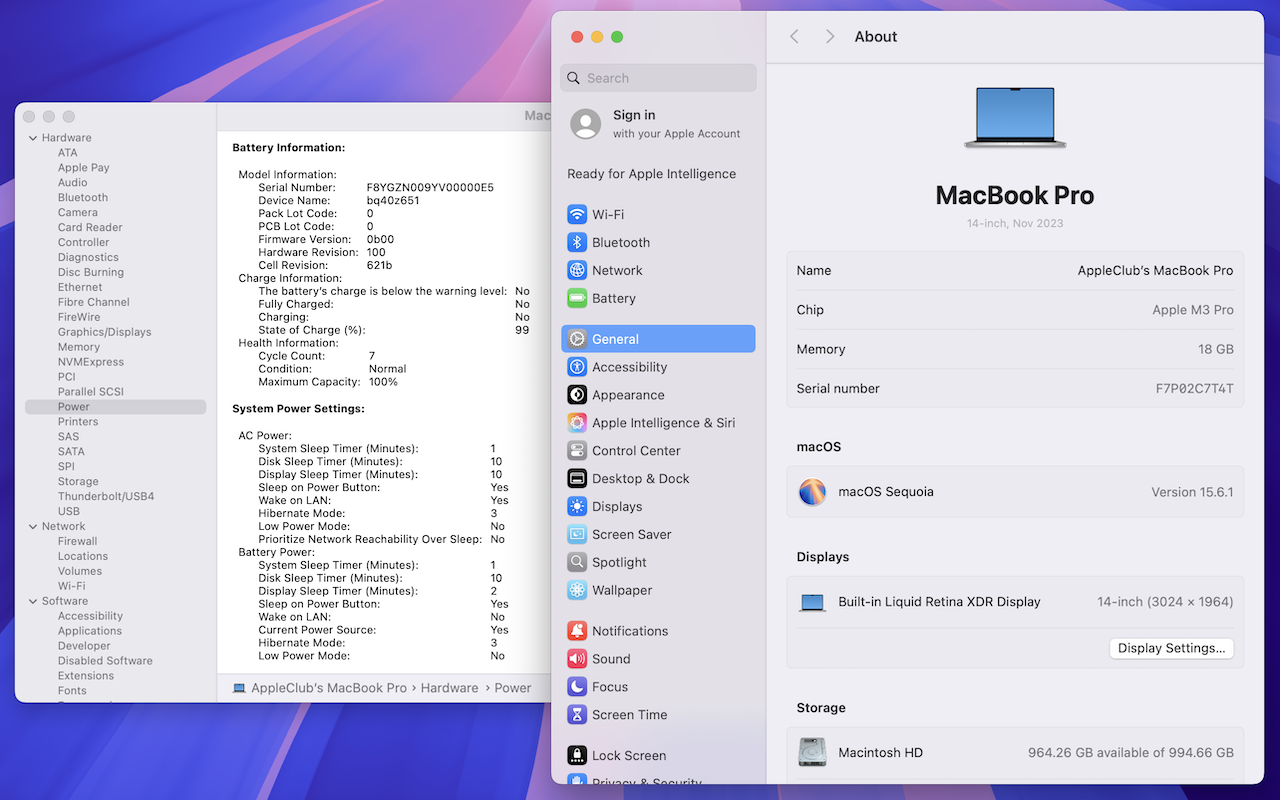
Task: Click the Sound speaker icon
Action: click(577, 659)
